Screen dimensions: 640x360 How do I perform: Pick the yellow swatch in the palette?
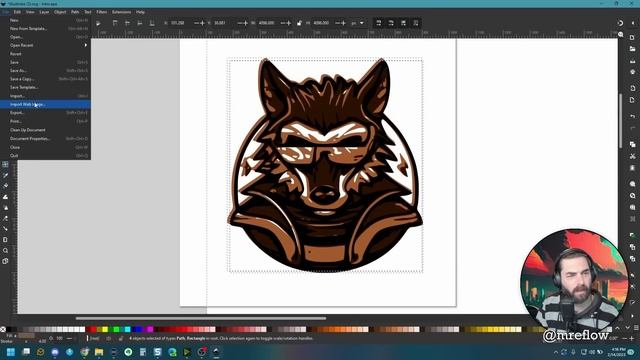click(105, 329)
